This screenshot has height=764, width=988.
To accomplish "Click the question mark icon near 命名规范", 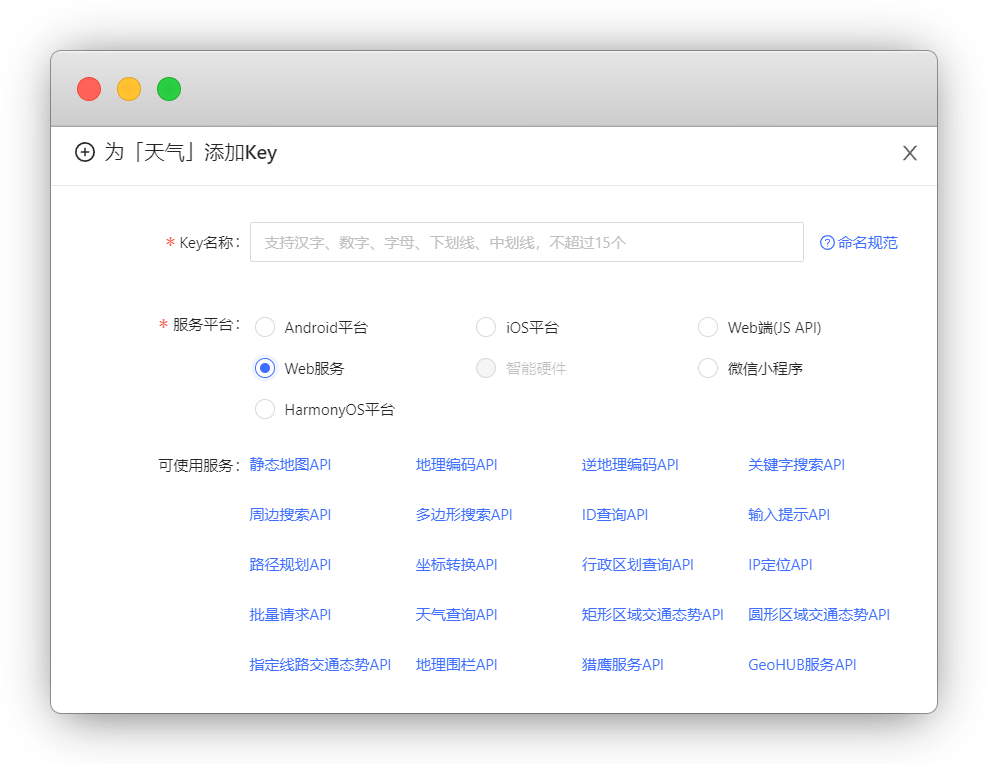I will tap(827, 243).
